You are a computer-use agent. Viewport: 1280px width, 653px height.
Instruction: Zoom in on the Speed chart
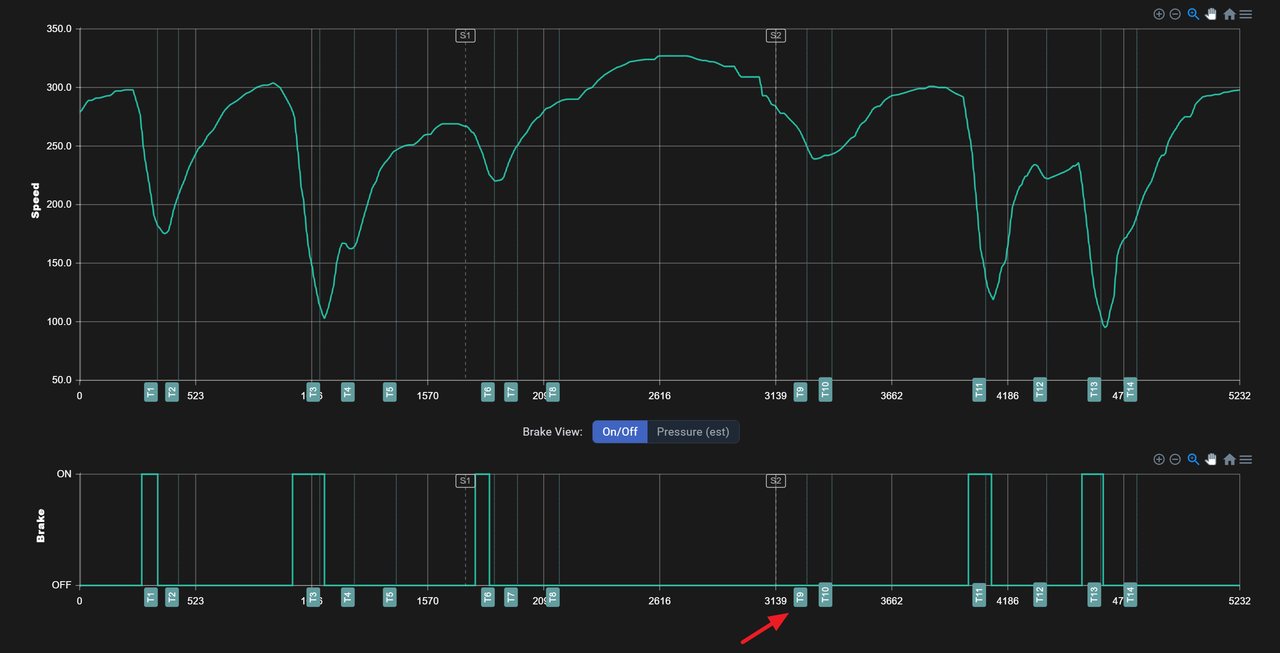point(1159,14)
